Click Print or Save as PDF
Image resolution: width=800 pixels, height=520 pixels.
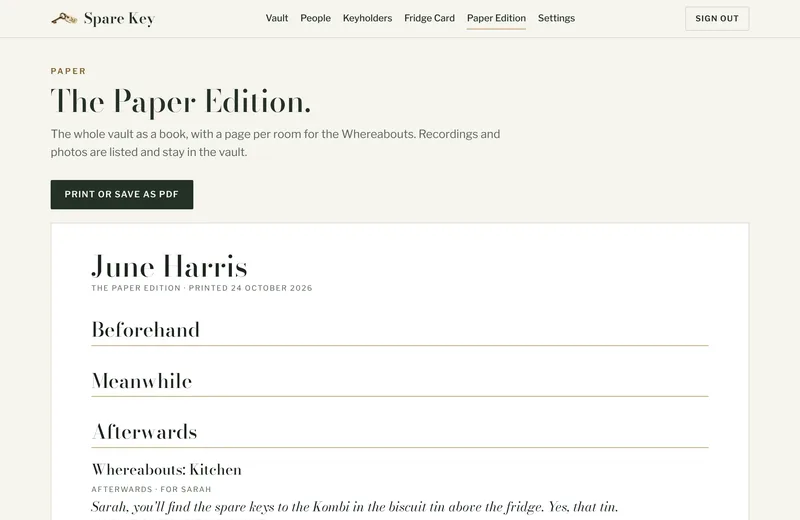[122, 194]
